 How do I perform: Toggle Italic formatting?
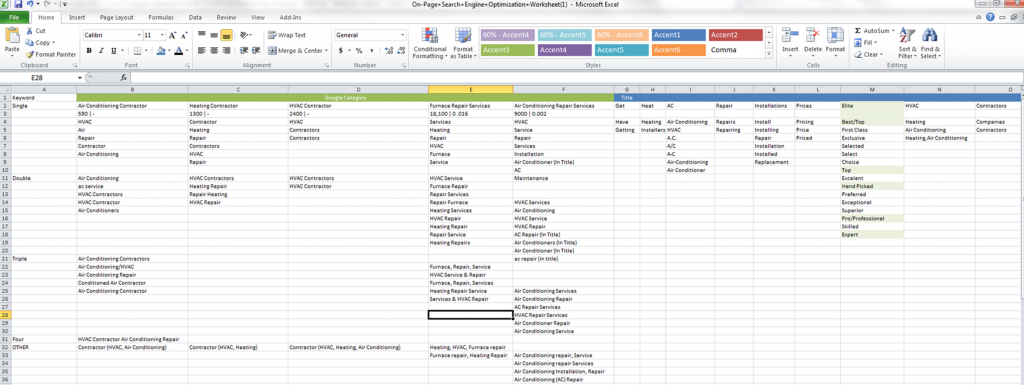point(101,50)
